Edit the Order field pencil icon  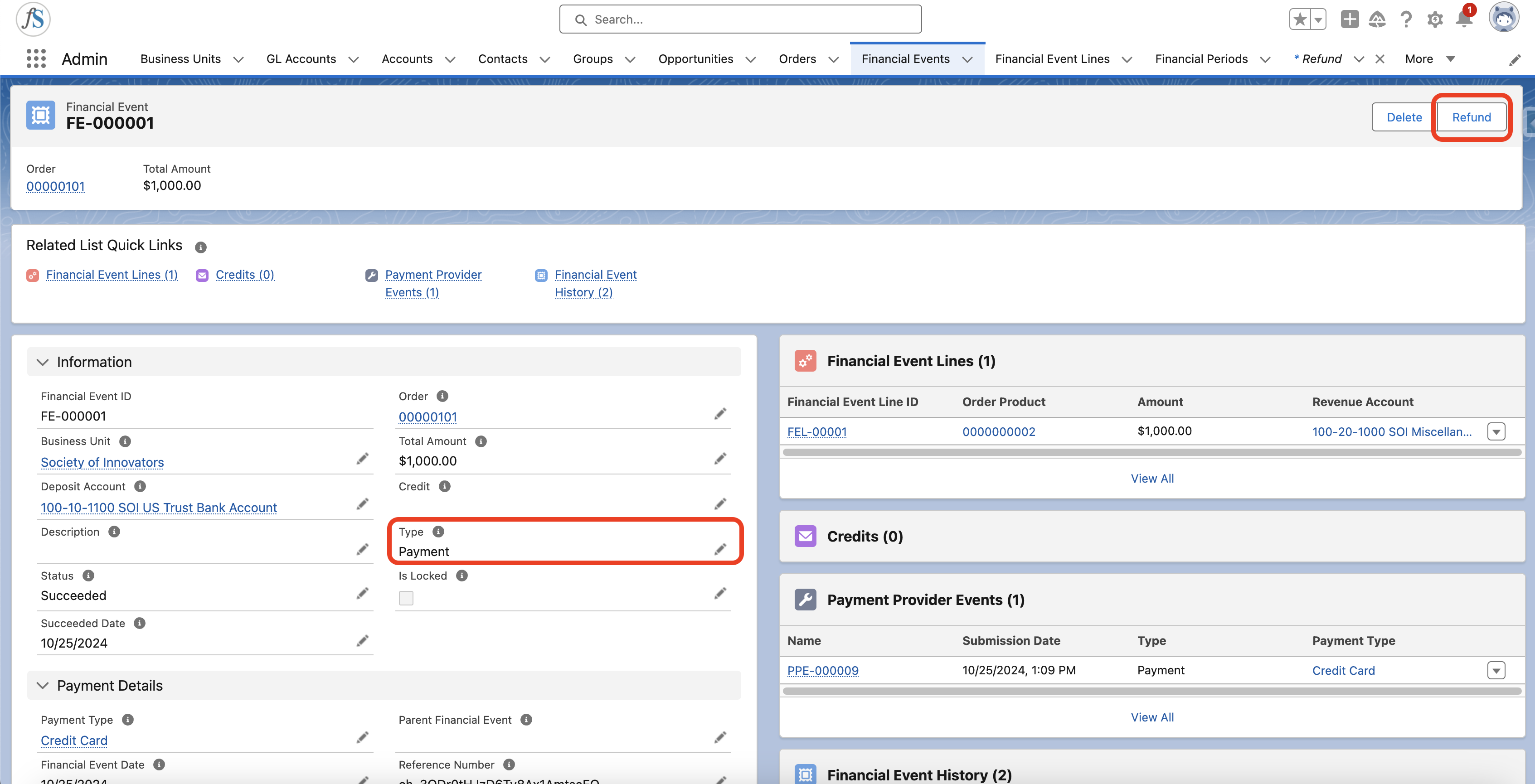point(720,413)
